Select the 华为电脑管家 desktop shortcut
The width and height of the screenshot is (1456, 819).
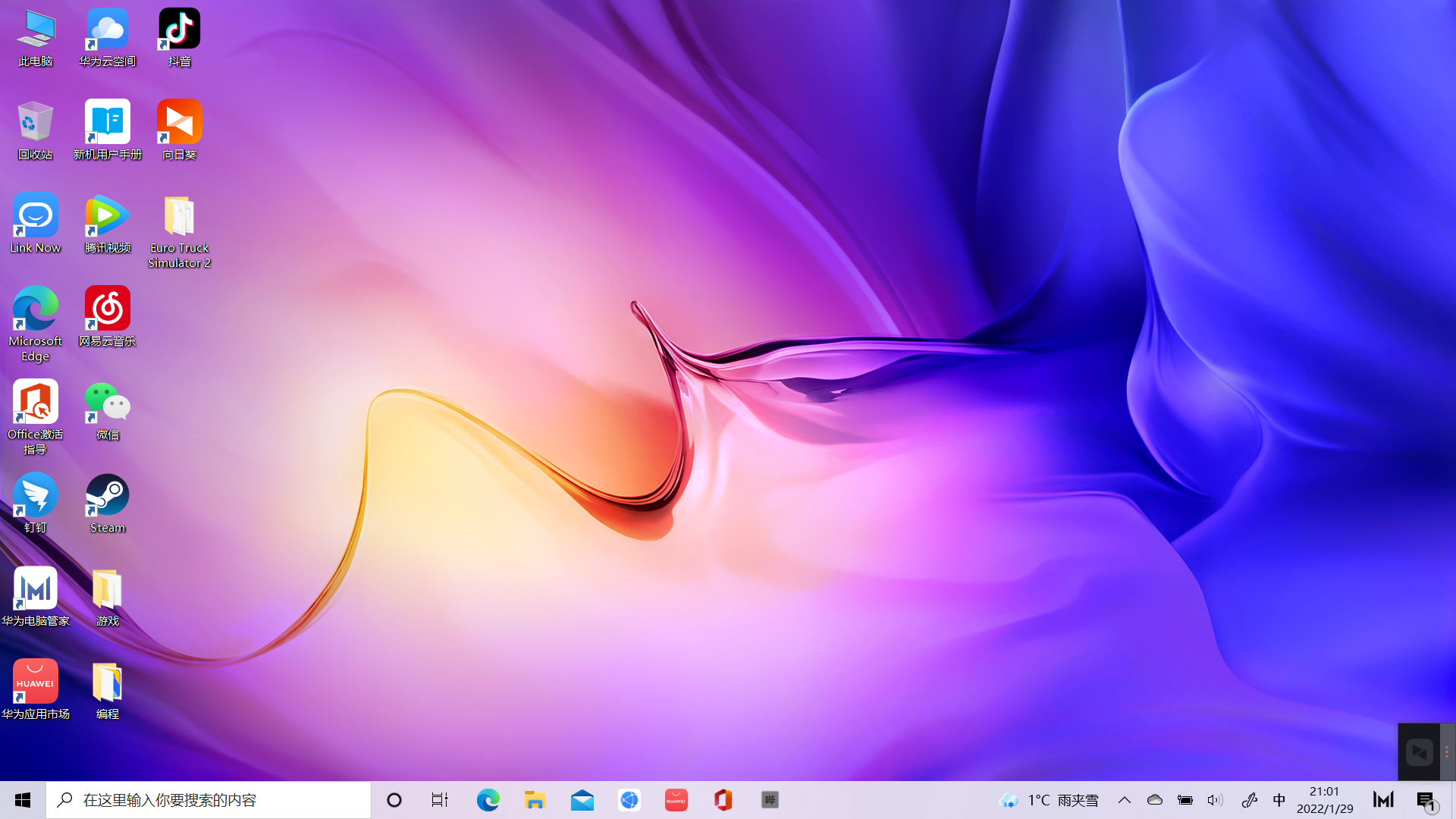tap(36, 597)
